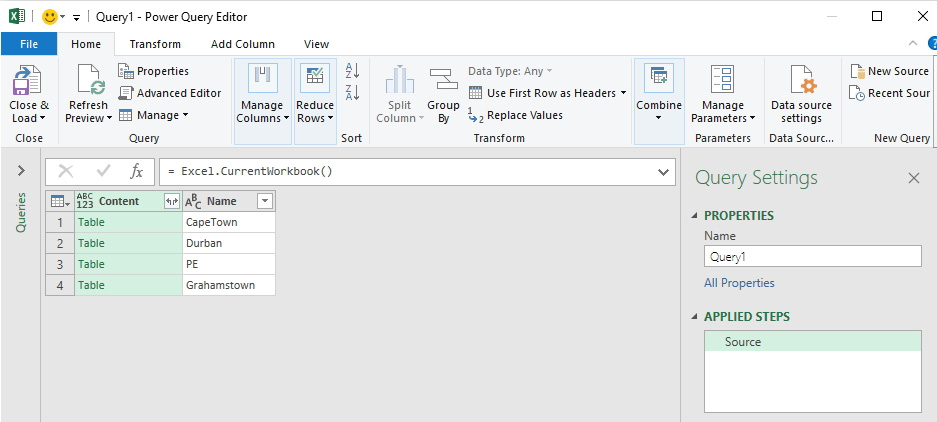
Task: Collapse the PROPERTIES section
Action: coord(694,216)
